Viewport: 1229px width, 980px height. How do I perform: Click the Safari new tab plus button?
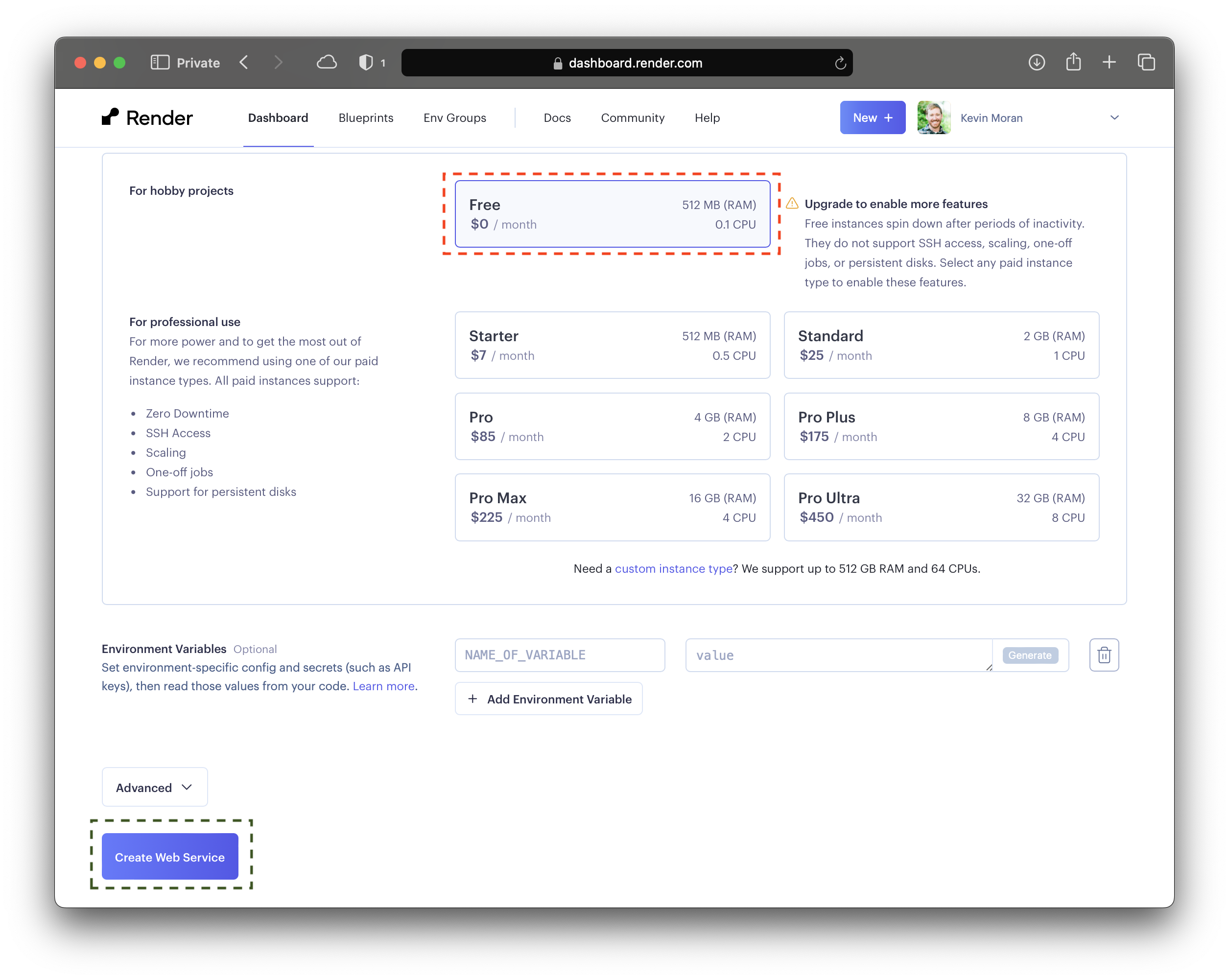pyautogui.click(x=1109, y=62)
